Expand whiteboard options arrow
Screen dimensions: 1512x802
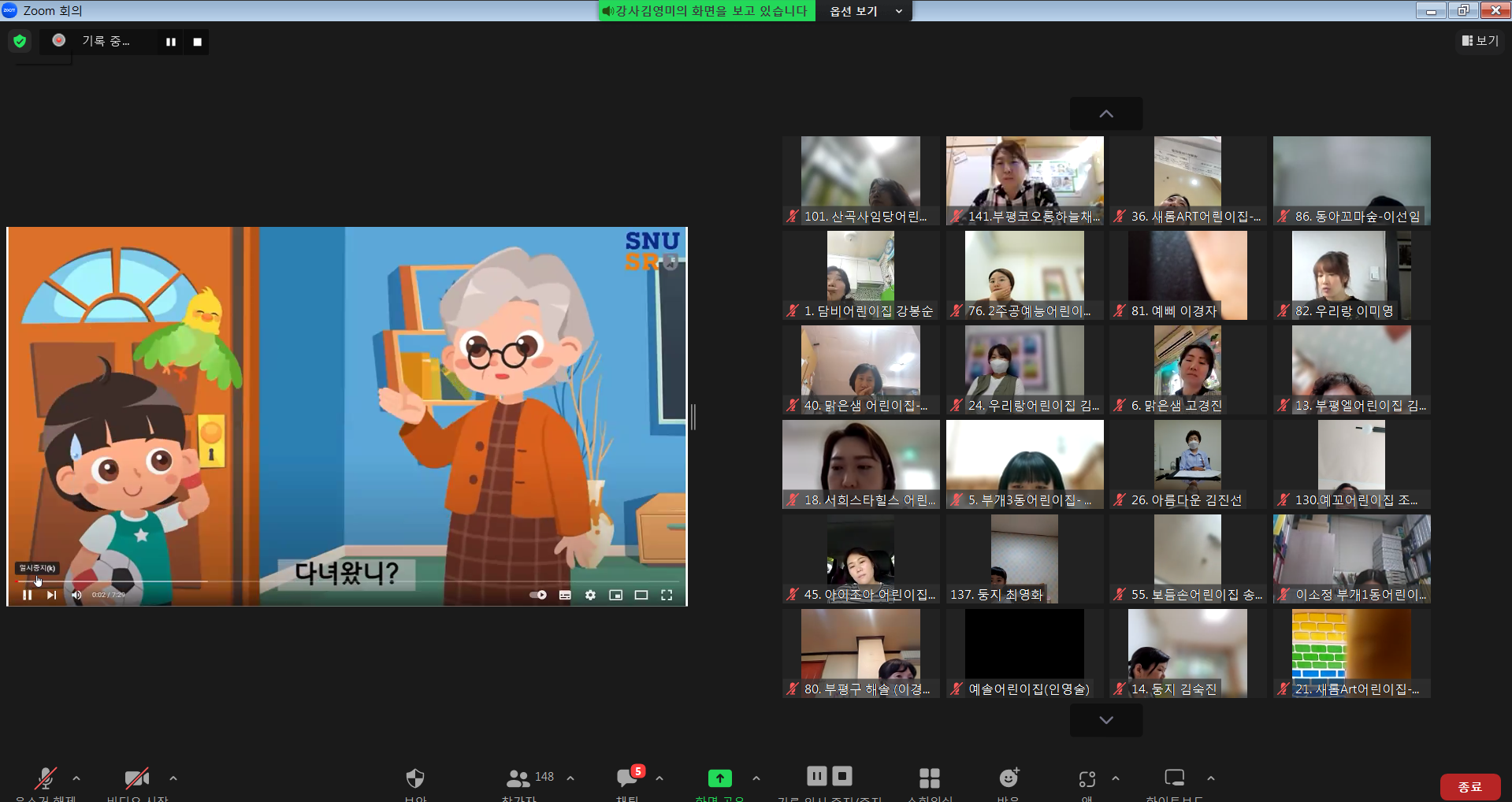point(1211,778)
